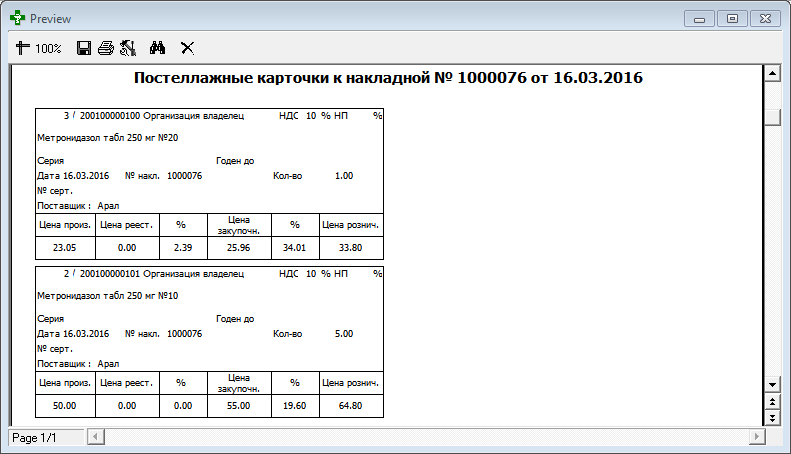The height and width of the screenshot is (454, 791).
Task: Close the Preview window
Action: [763, 18]
